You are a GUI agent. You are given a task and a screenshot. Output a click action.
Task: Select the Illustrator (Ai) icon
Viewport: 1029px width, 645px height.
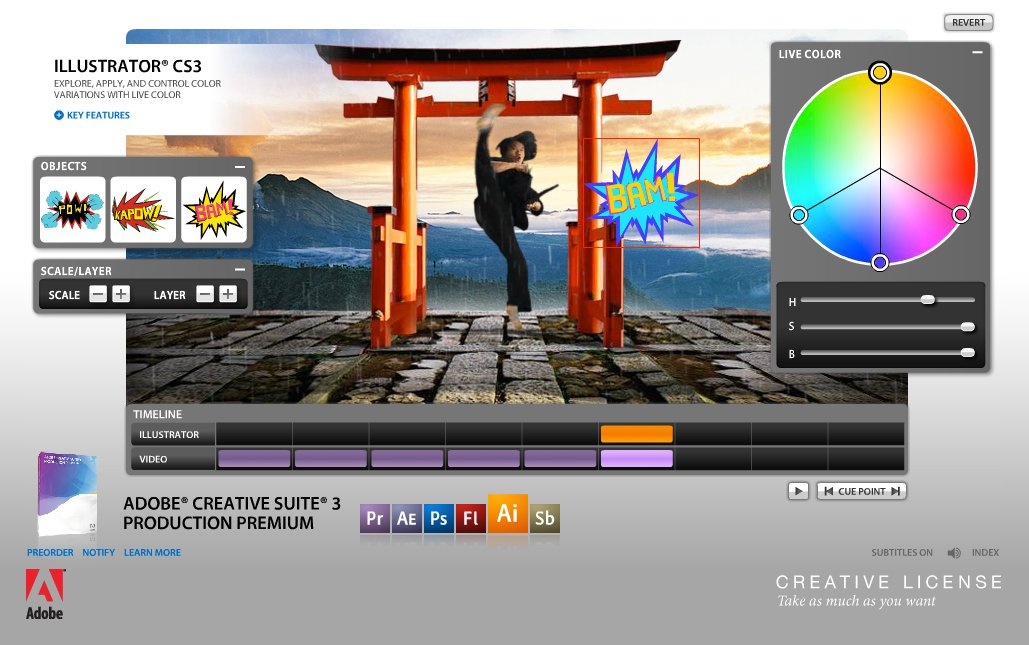(x=507, y=513)
